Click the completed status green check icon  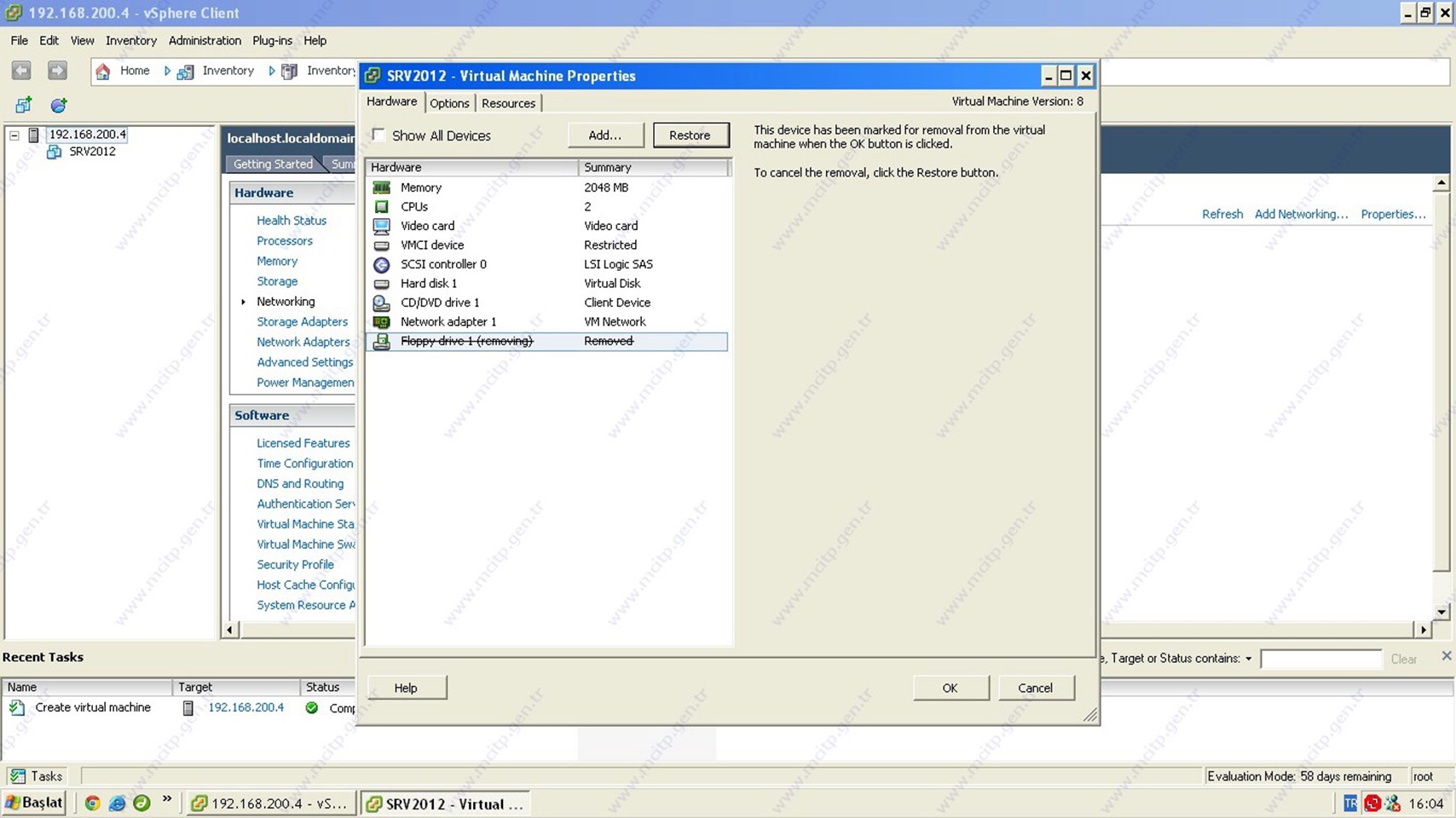tap(312, 708)
